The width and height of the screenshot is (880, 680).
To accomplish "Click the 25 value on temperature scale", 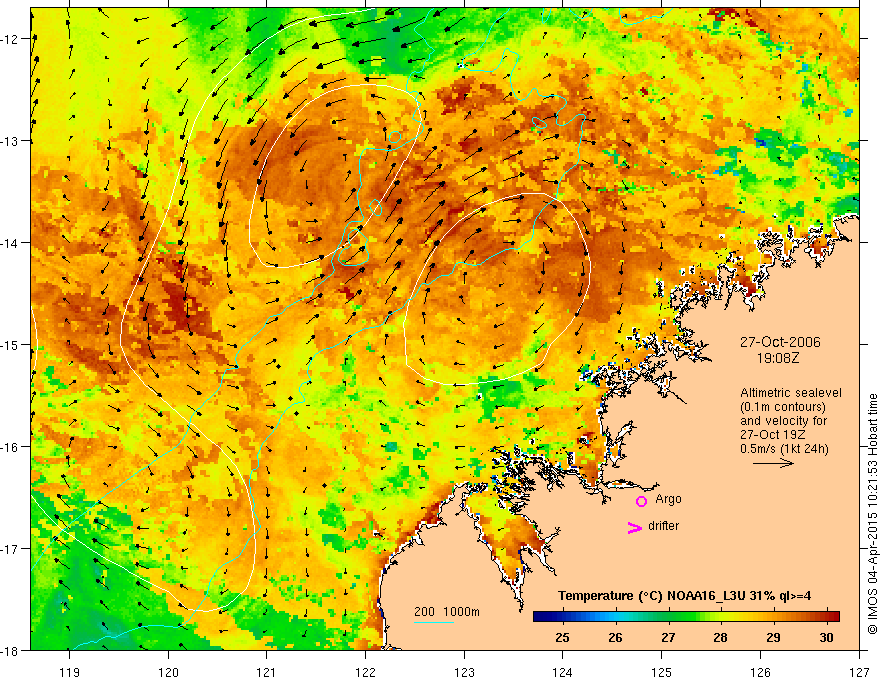I will (x=562, y=637).
